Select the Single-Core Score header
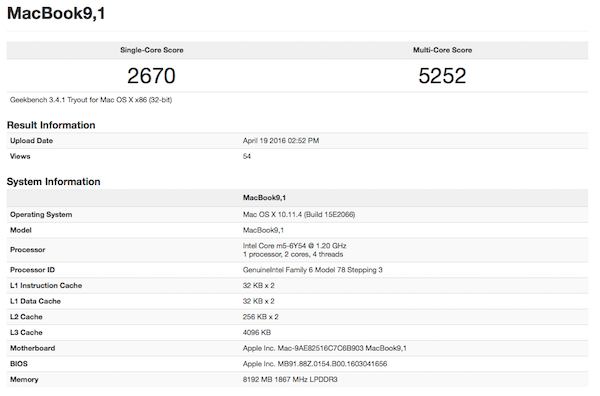 [152, 50]
